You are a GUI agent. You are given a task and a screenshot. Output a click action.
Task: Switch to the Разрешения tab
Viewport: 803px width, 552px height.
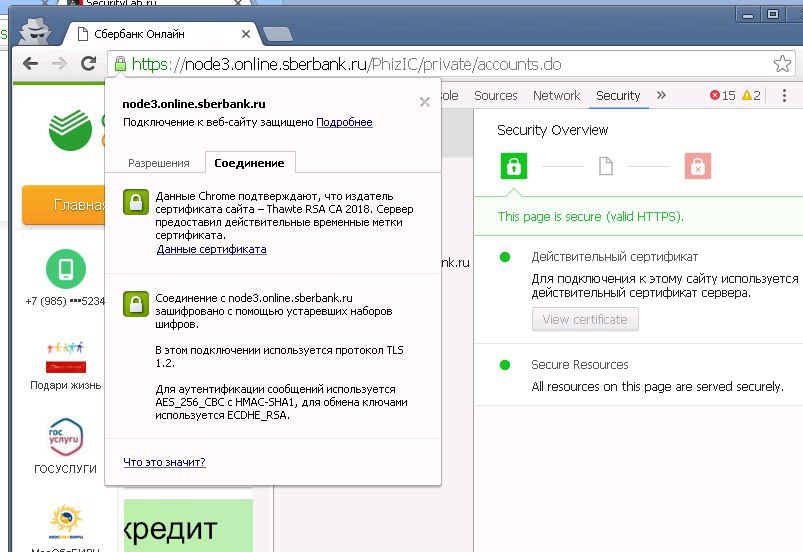pos(159,163)
